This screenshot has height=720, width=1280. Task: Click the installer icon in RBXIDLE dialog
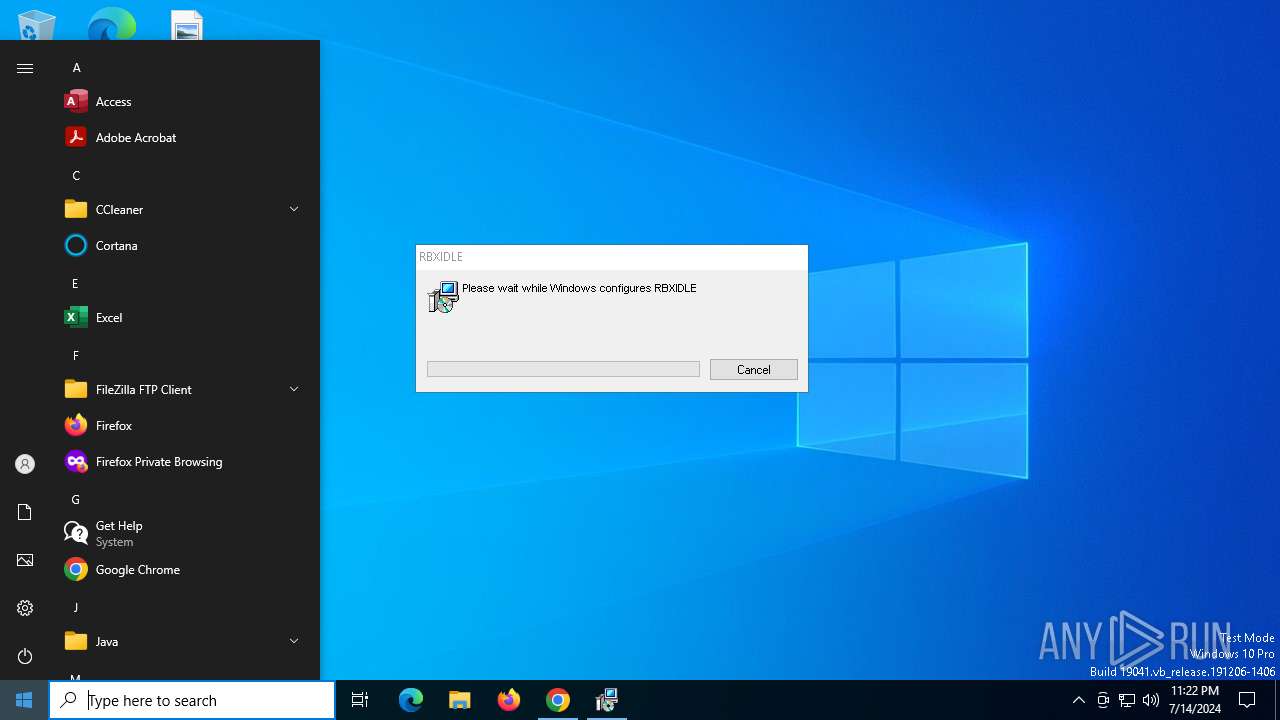(x=443, y=297)
